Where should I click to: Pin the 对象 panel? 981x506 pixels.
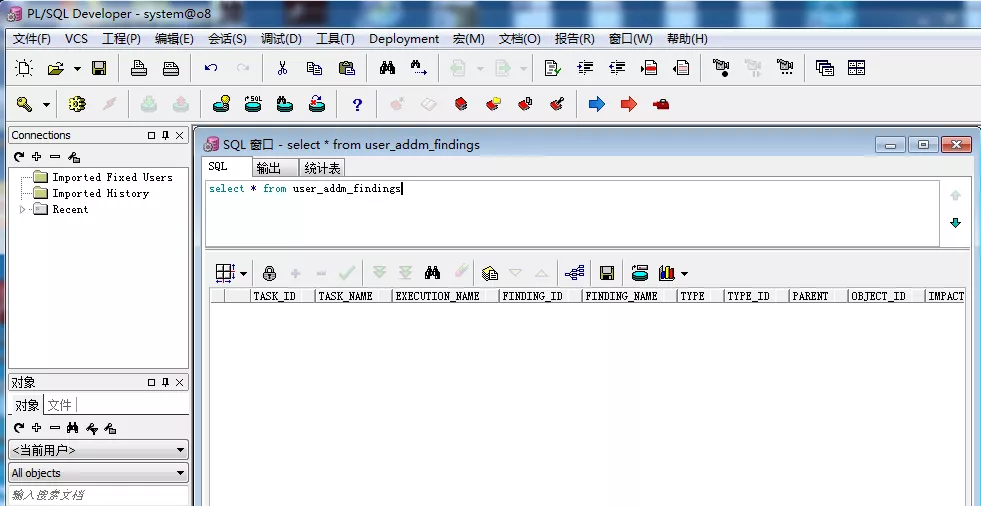(165, 382)
